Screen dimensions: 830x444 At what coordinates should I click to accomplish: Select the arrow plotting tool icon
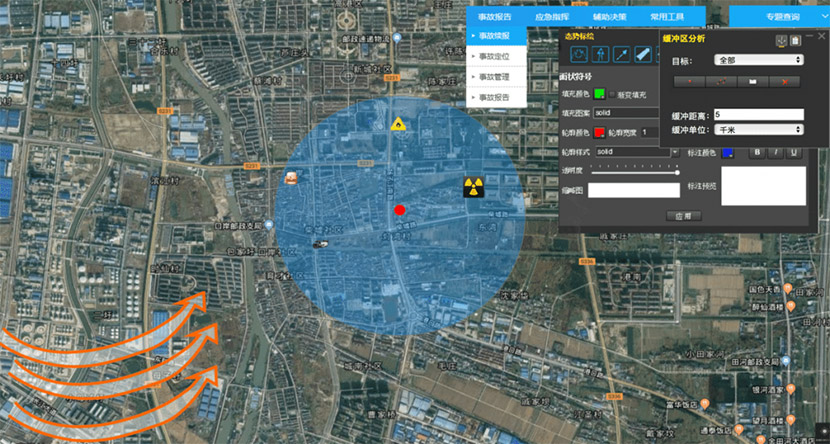coord(623,53)
